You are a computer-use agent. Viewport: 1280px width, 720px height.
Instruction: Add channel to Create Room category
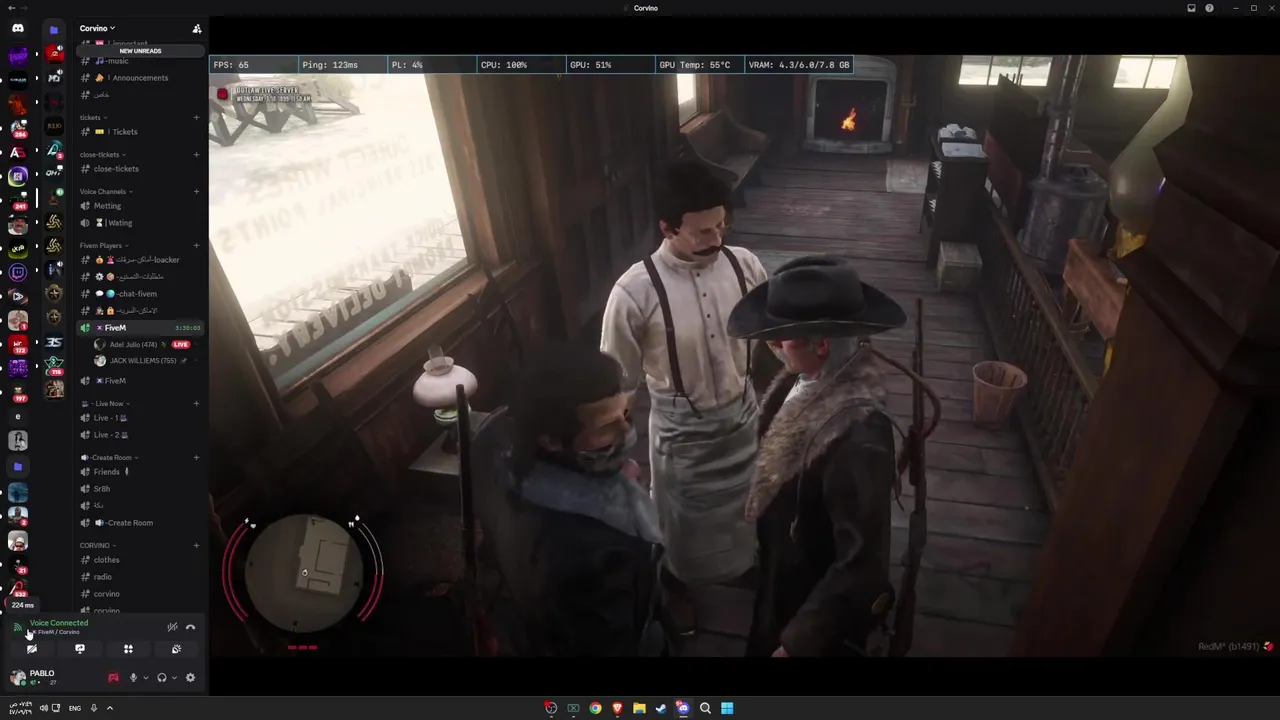(196, 457)
